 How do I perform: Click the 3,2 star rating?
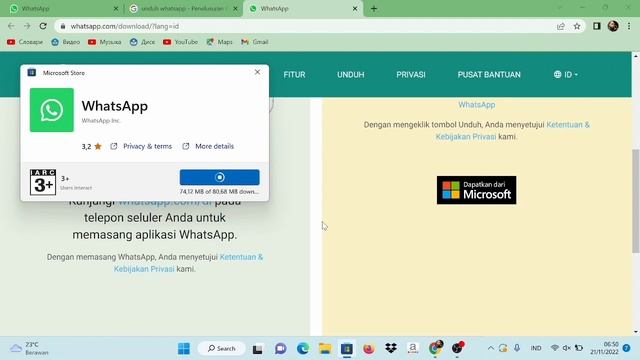(91, 146)
